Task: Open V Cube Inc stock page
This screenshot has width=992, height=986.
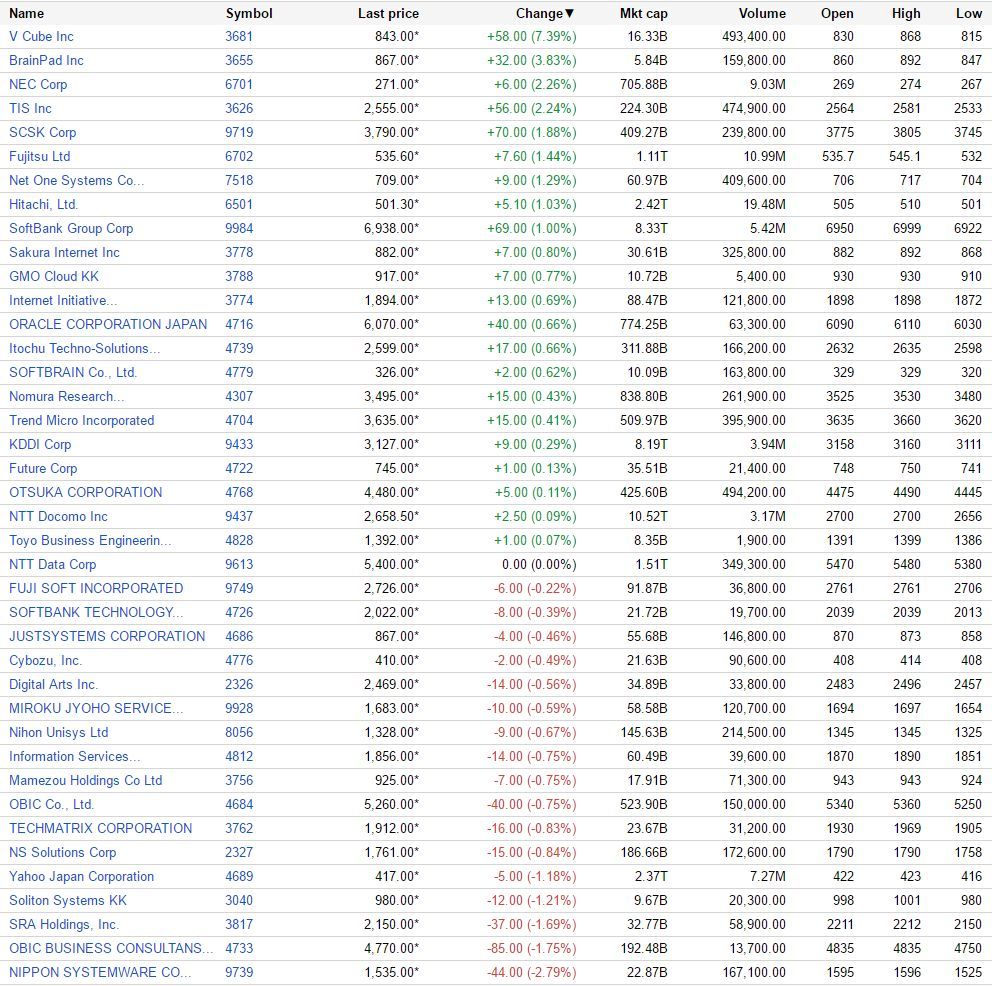Action: pos(41,37)
